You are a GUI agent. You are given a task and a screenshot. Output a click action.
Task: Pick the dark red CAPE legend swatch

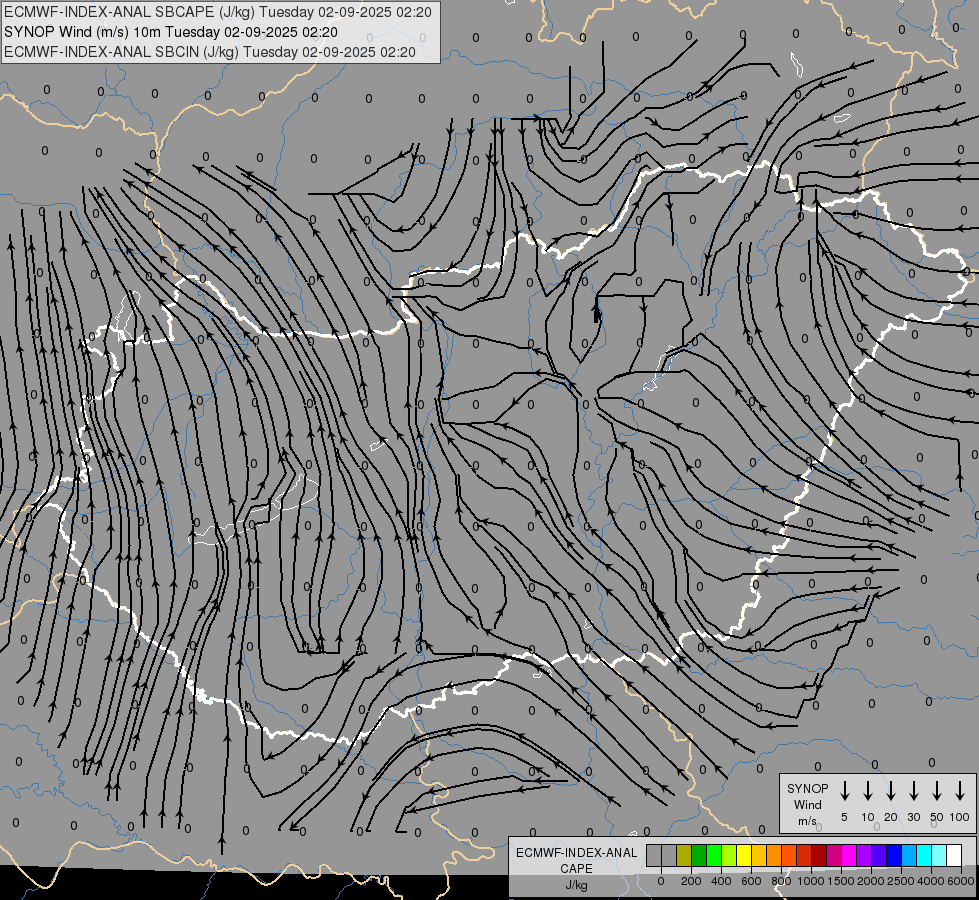(x=819, y=855)
